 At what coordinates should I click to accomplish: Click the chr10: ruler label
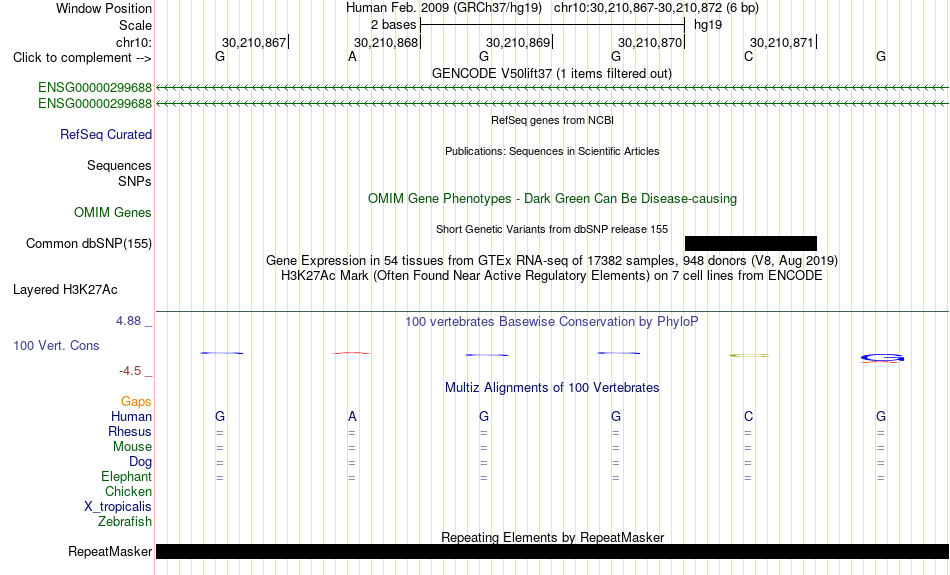tap(134, 42)
